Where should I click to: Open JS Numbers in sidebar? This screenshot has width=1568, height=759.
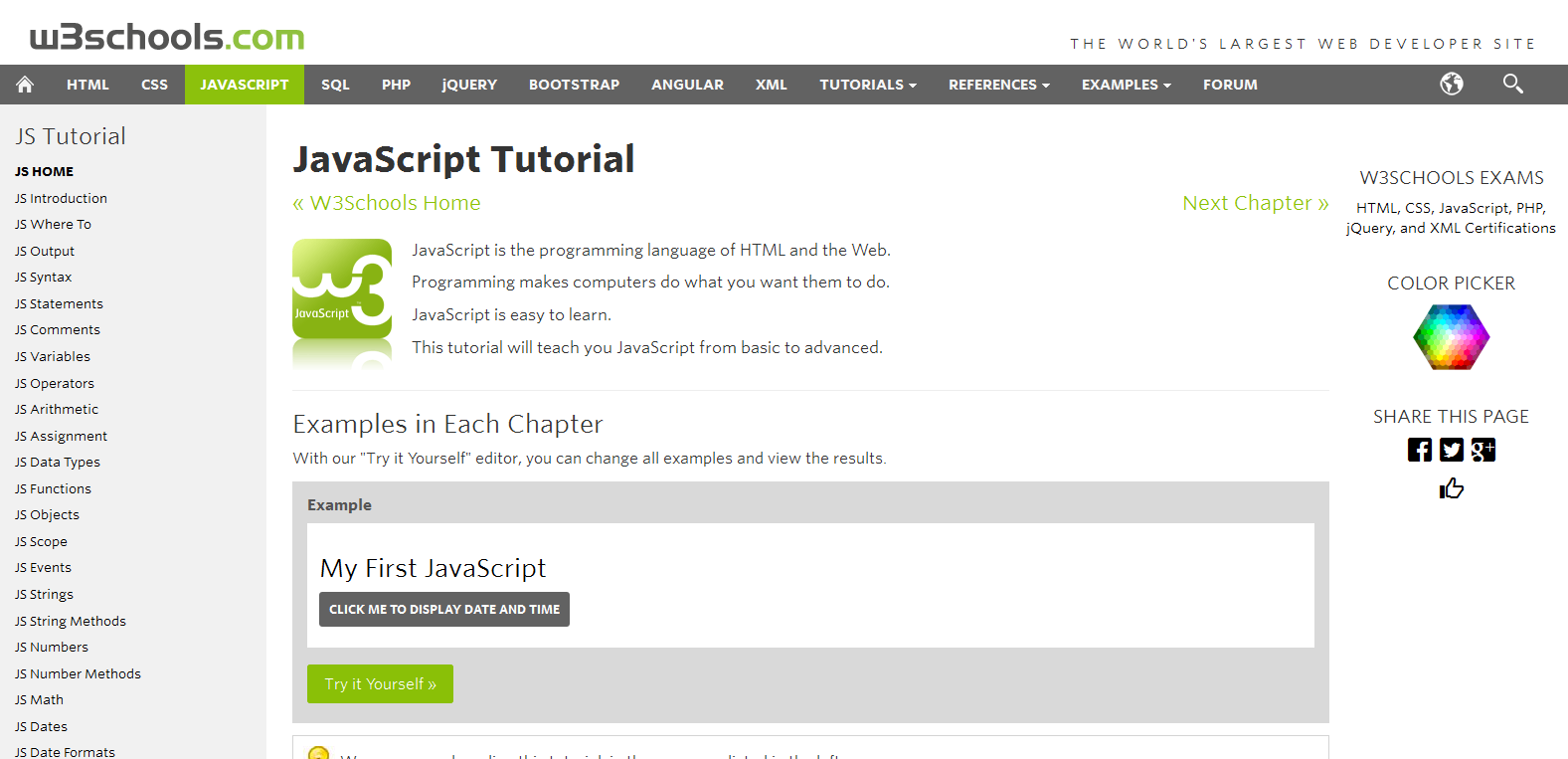point(52,647)
